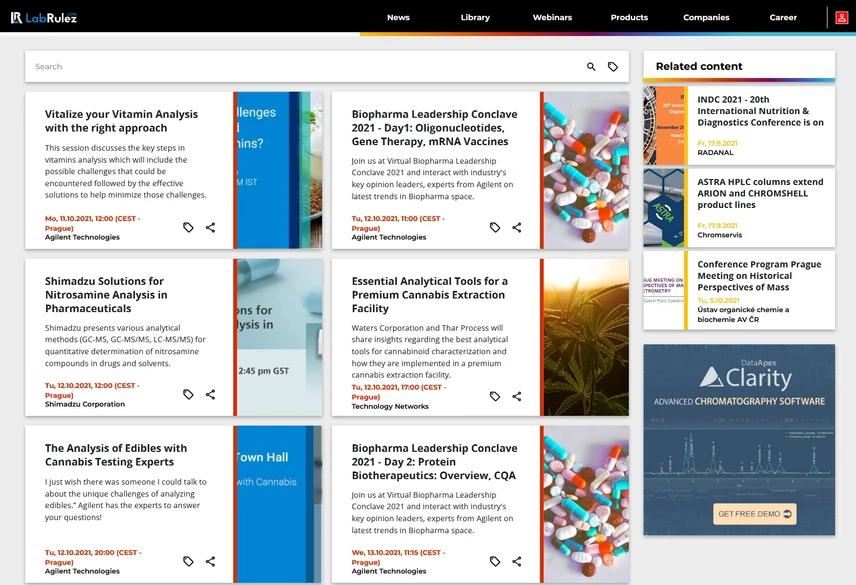Viewport: 856px width, 585px height.
Task: Click Chromservis company name
Action: (x=720, y=235)
